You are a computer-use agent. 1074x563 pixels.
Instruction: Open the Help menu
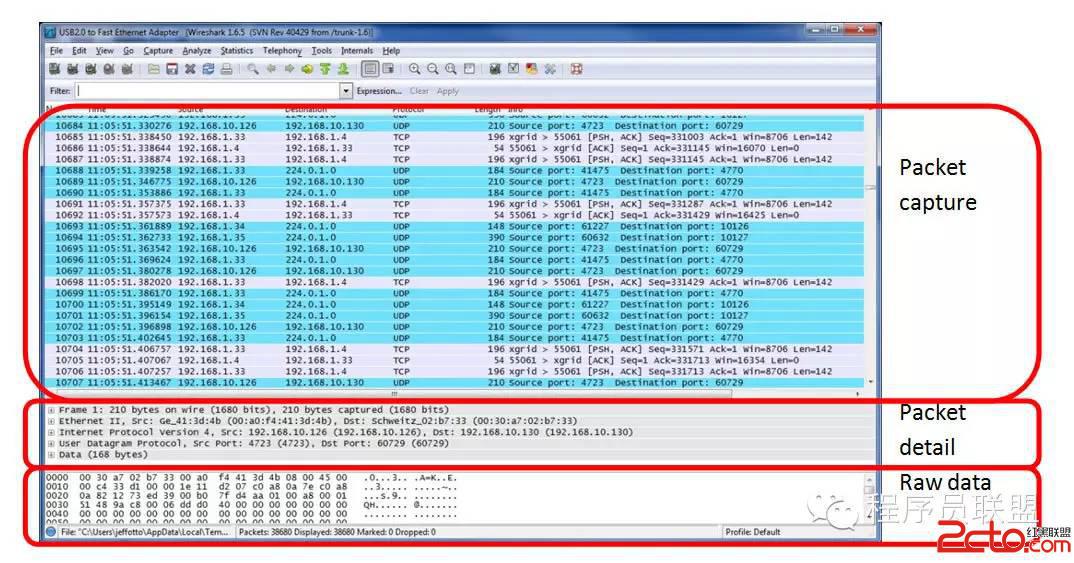coord(391,51)
